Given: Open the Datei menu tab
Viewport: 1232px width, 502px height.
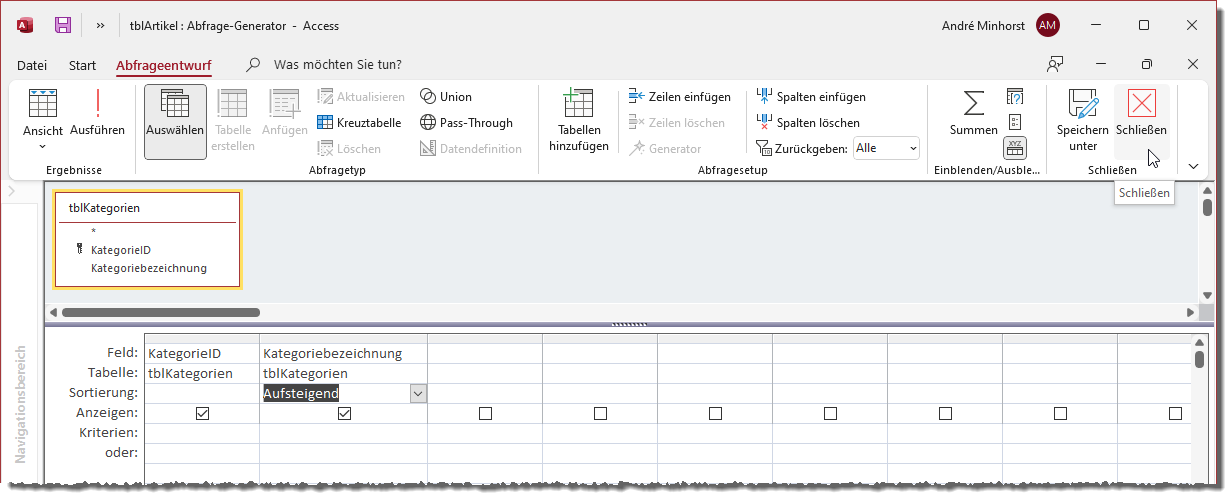Looking at the screenshot, I should point(32,65).
